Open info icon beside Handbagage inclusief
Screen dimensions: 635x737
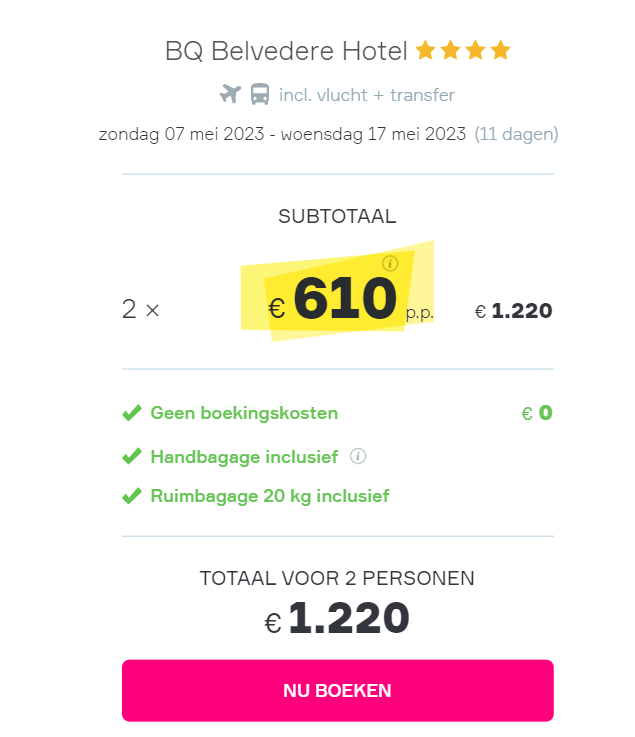tap(358, 456)
